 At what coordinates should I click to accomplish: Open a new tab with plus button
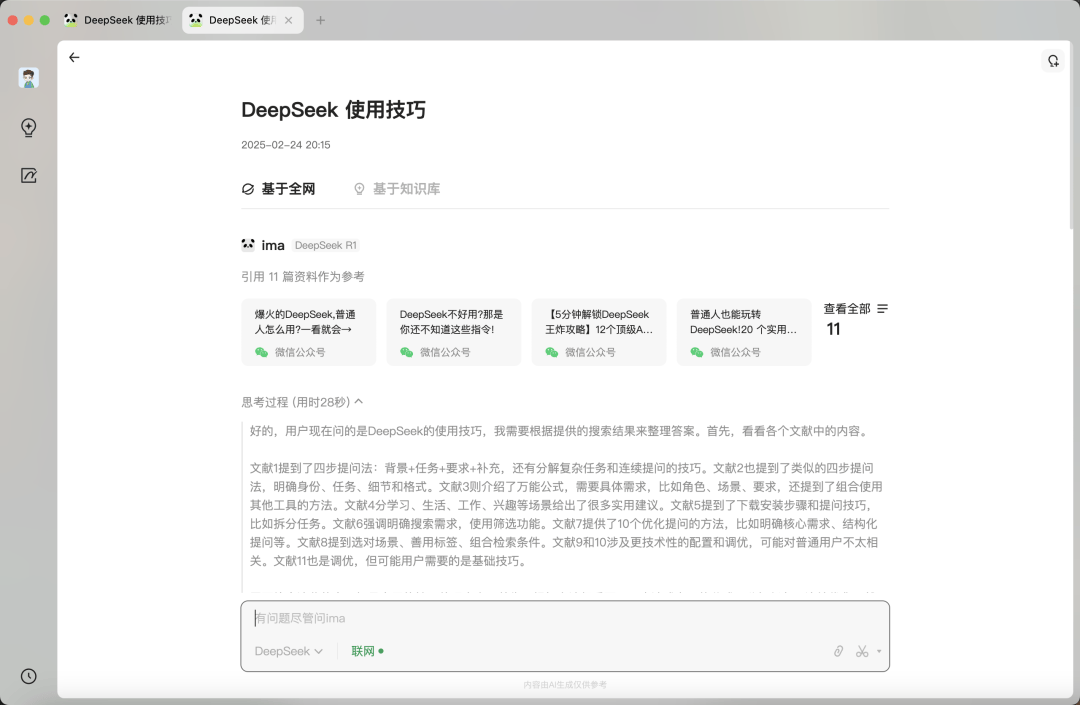[x=320, y=20]
